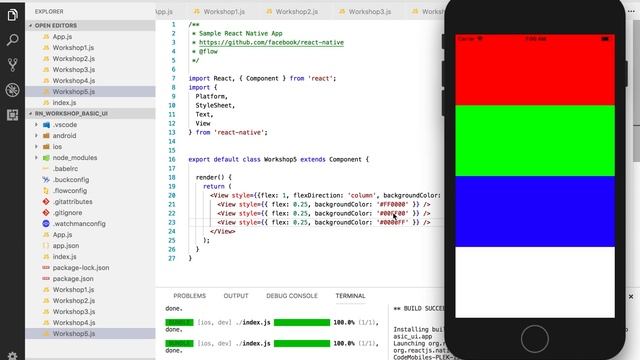The width and height of the screenshot is (640, 360).
Task: Expand the android folder arrow
Action: click(36, 136)
